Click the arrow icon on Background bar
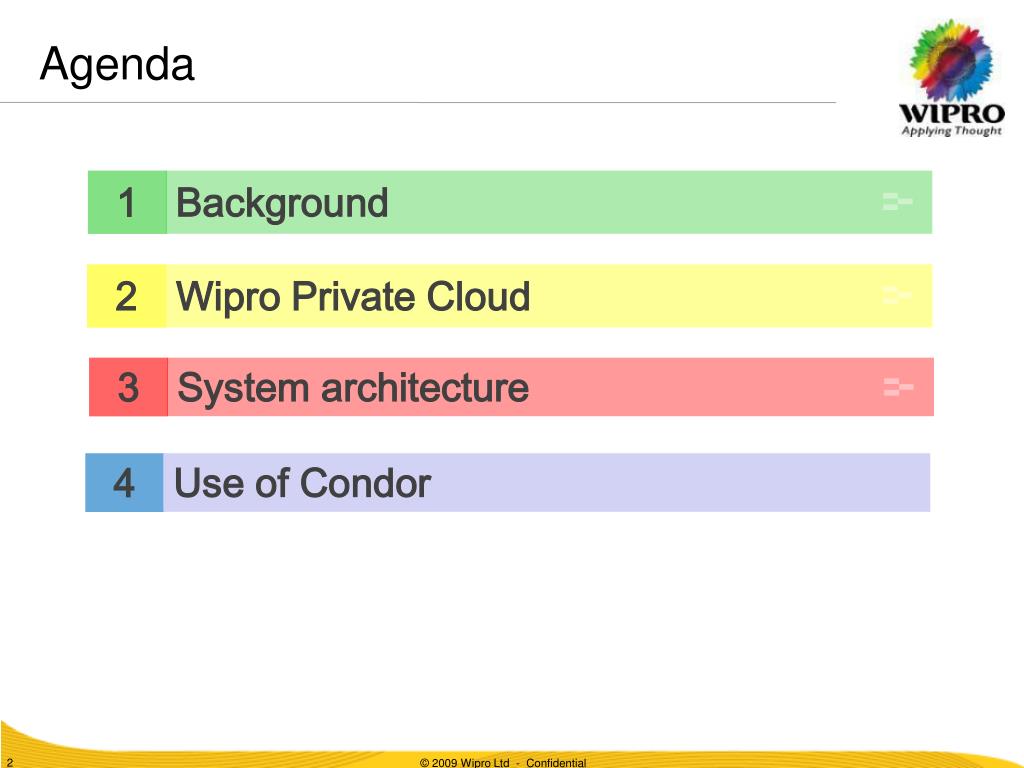This screenshot has width=1024, height=768. click(x=897, y=202)
